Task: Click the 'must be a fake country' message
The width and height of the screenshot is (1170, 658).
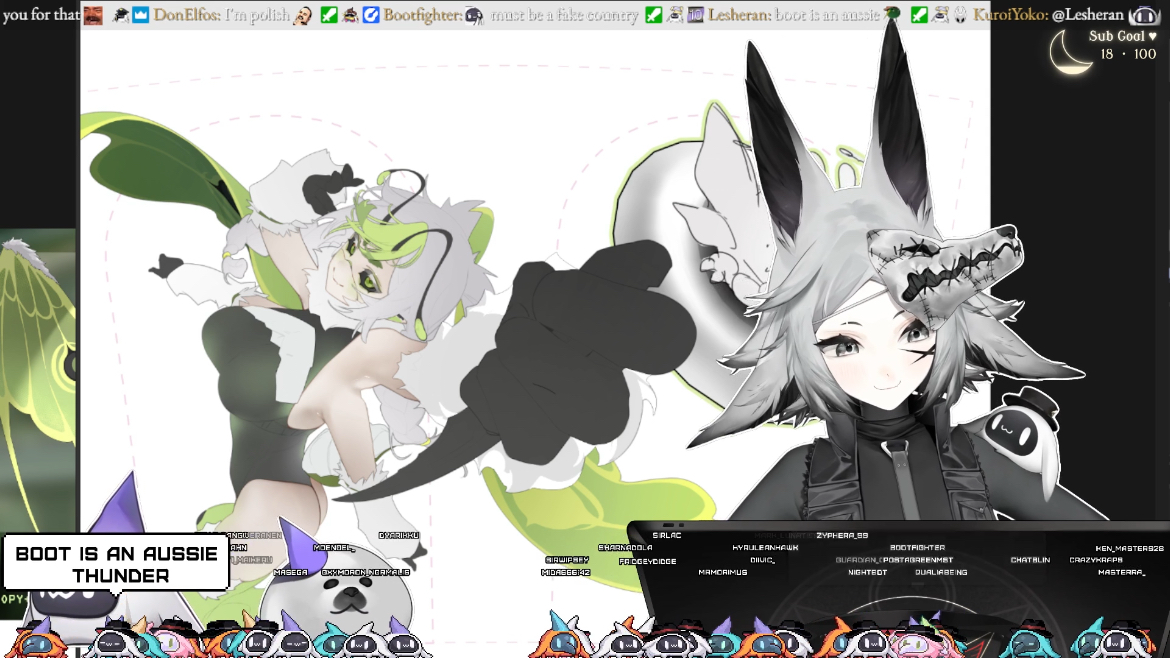Action: pos(564,14)
